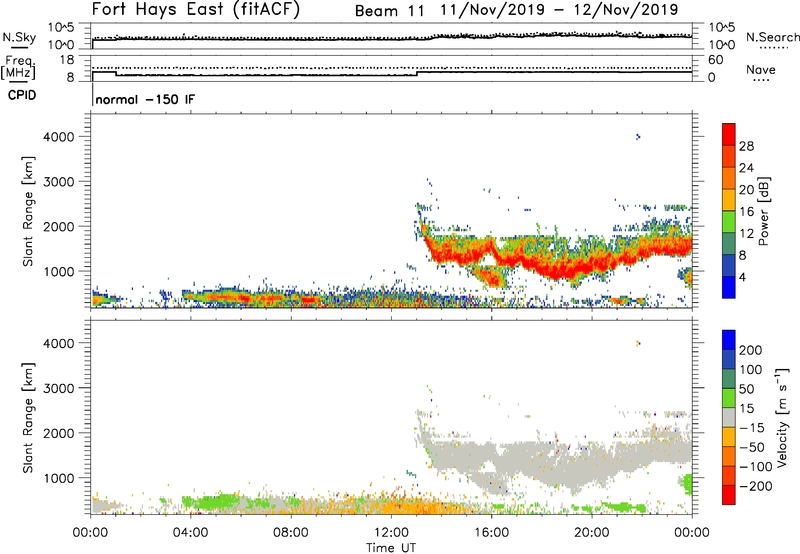
Task: Click the 'N.Sky' legend label
Action: (19, 37)
